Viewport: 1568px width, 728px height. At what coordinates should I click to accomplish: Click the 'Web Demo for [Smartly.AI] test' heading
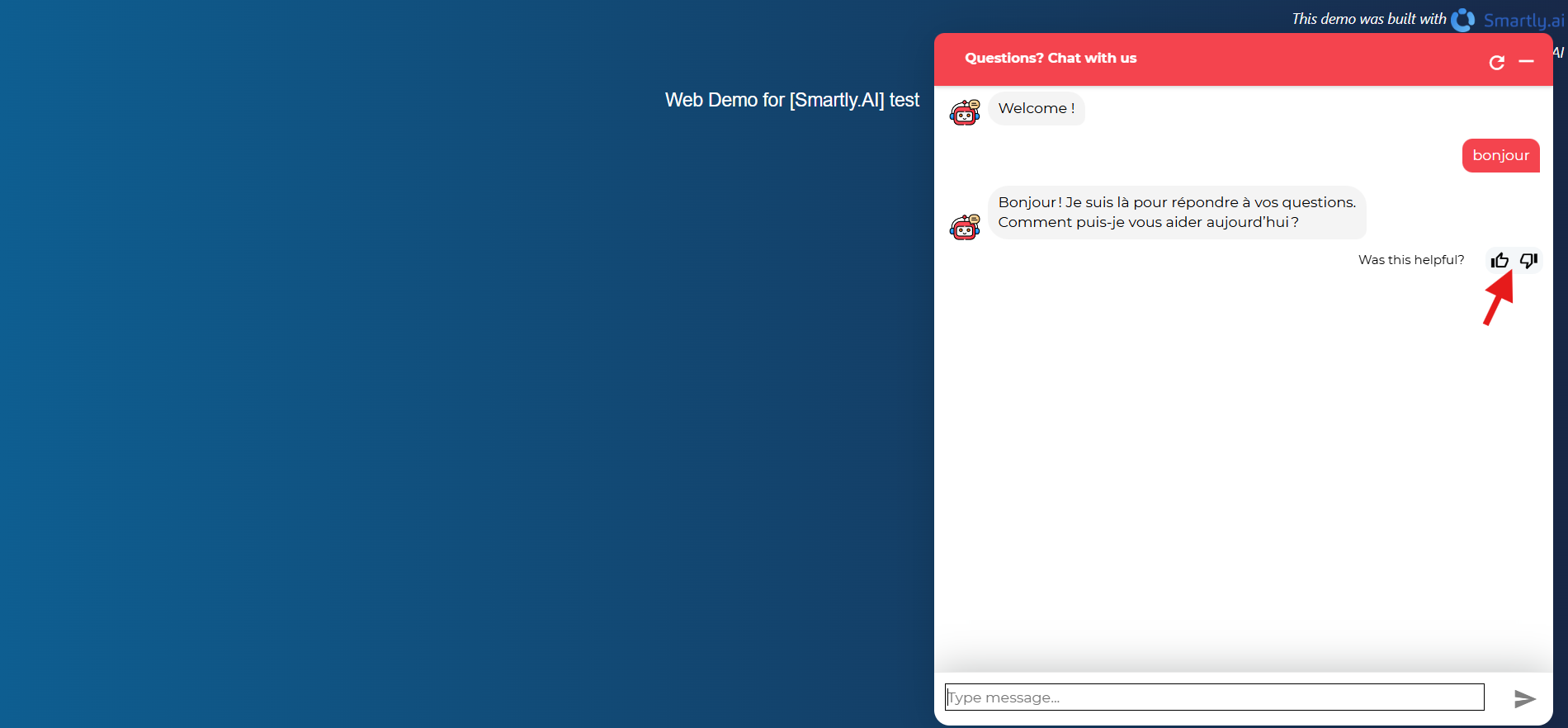coord(792,100)
